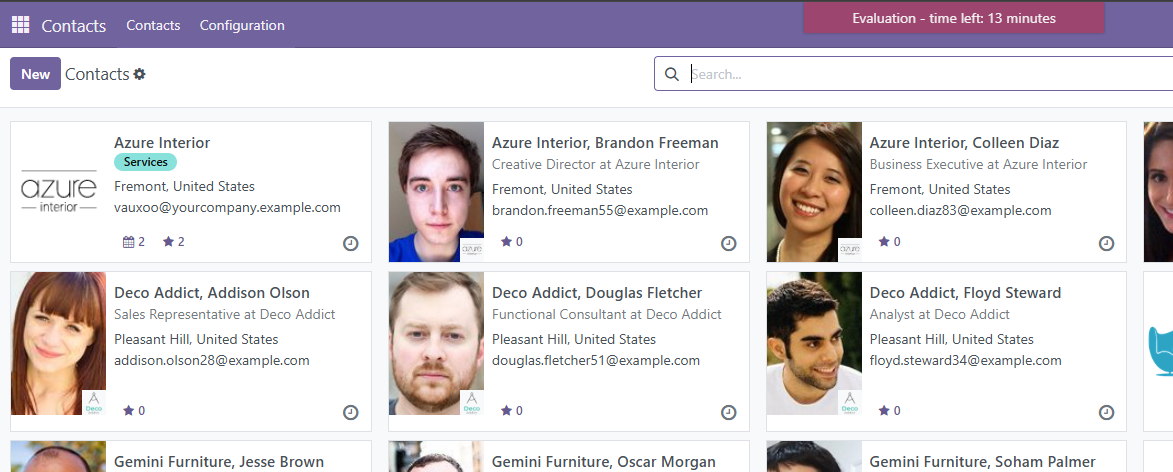Screen dimensions: 1173x472
Task: Click 'Sales Representative at Deco Addict' text
Action: (225, 315)
